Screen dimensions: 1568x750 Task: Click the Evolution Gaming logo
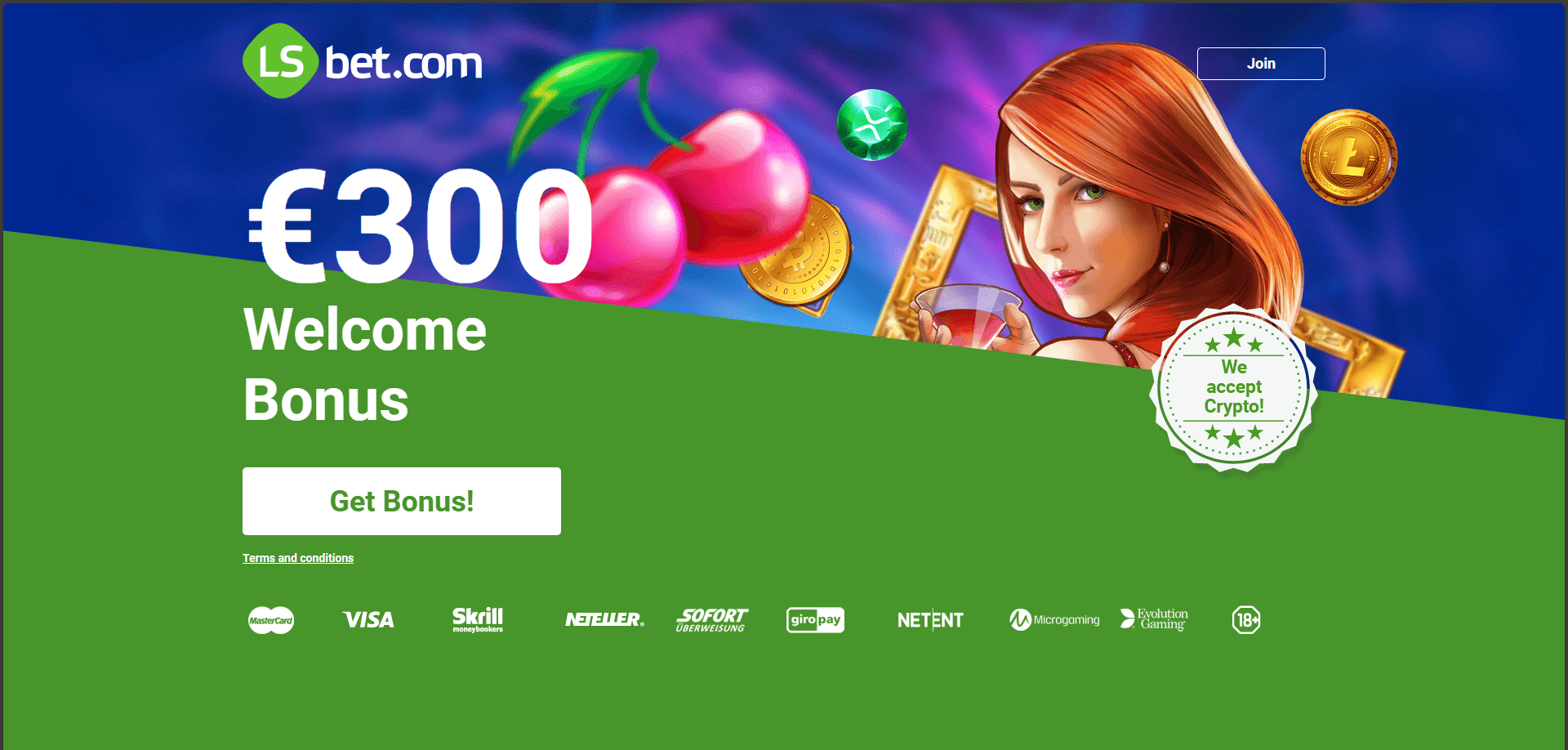[1154, 619]
